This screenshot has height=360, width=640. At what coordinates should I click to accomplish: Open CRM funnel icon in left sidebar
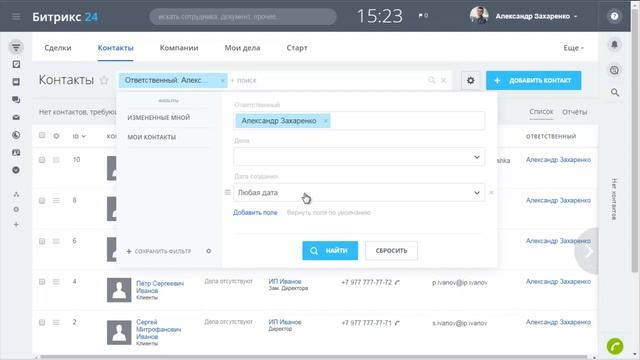click(x=16, y=47)
